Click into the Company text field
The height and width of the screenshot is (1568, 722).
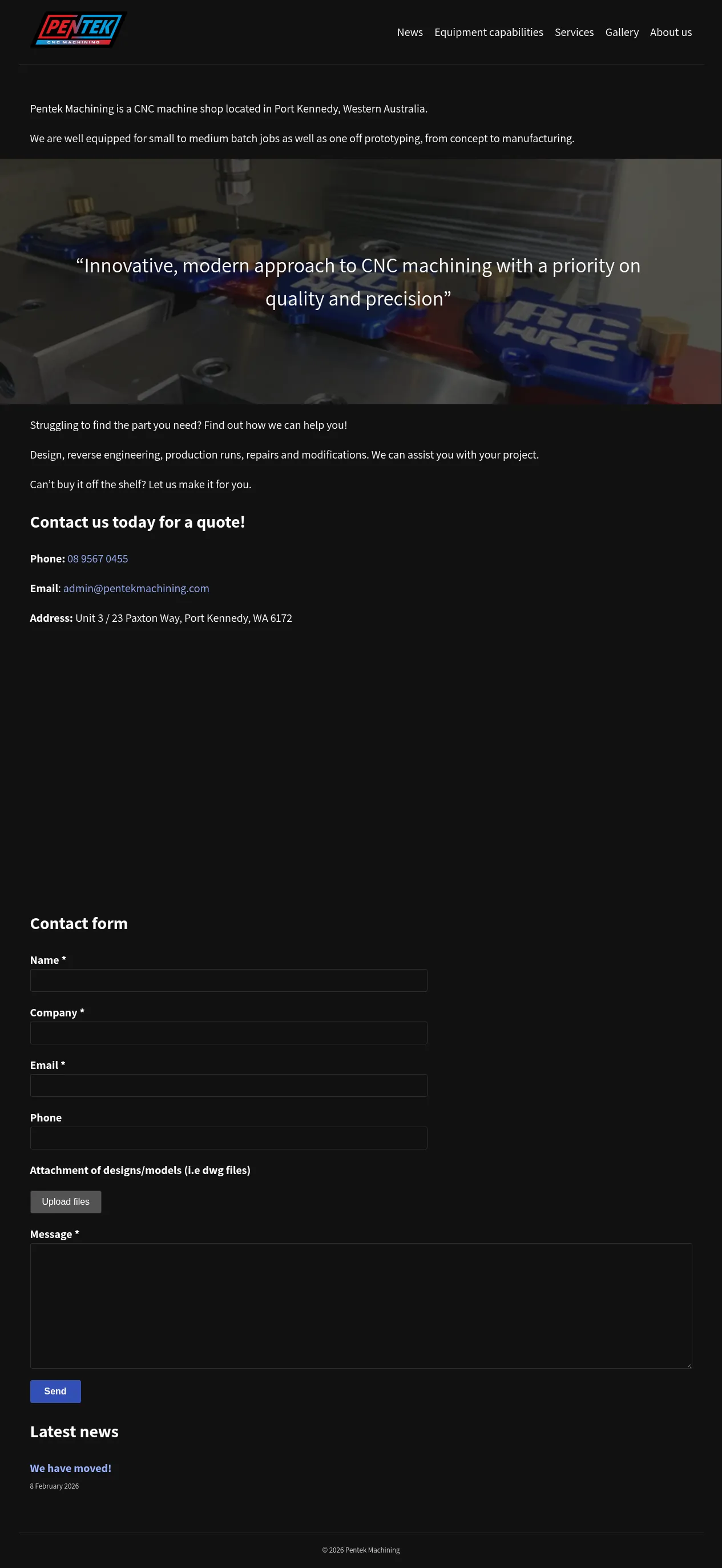coord(228,1033)
